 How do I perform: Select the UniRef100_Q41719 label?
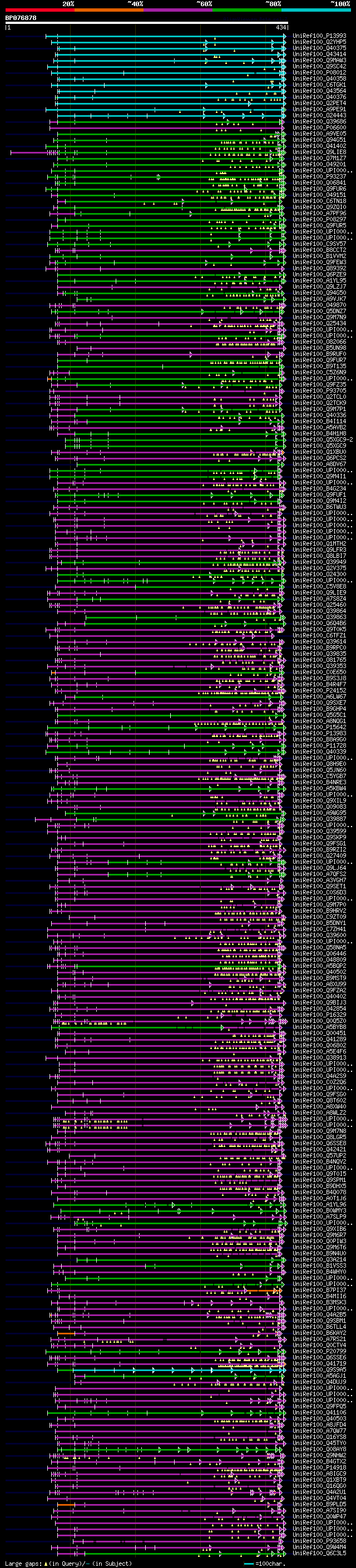click(319, 1363)
